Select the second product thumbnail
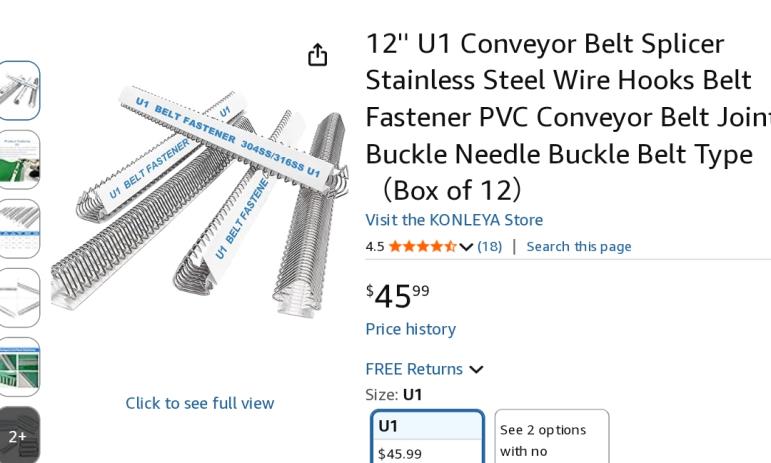771x463 pixels. click(x=19, y=159)
